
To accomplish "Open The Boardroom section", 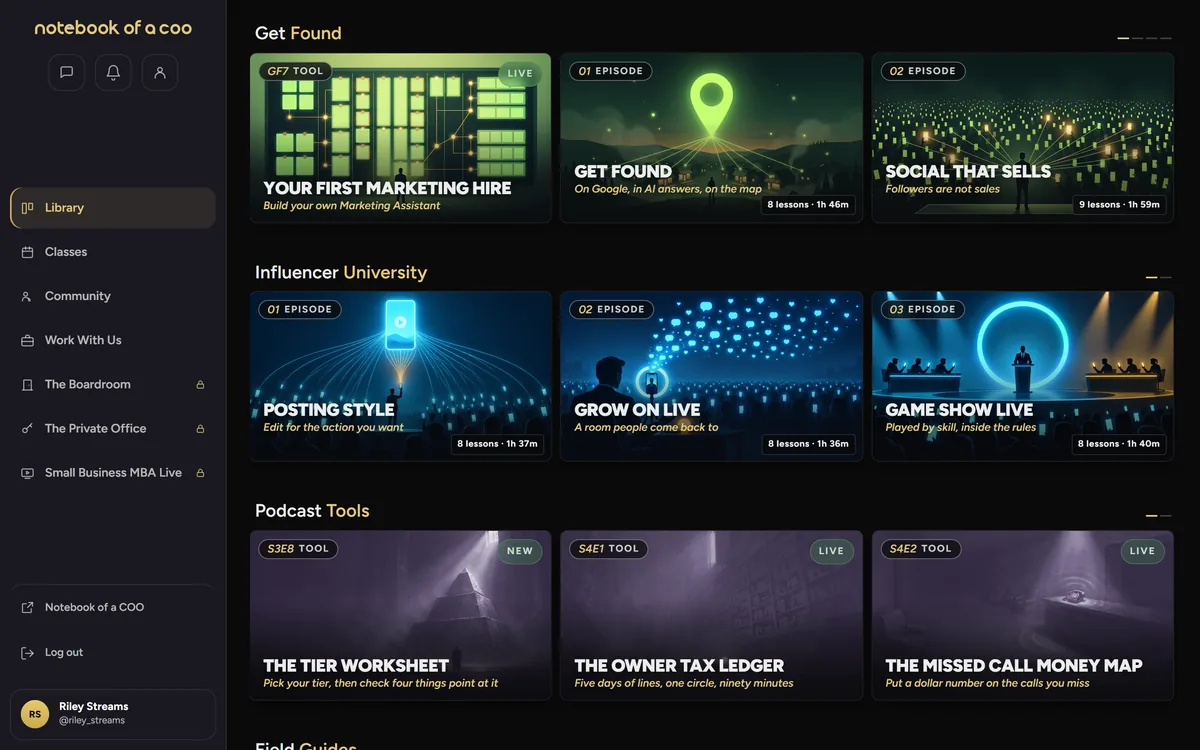I will click(x=113, y=384).
